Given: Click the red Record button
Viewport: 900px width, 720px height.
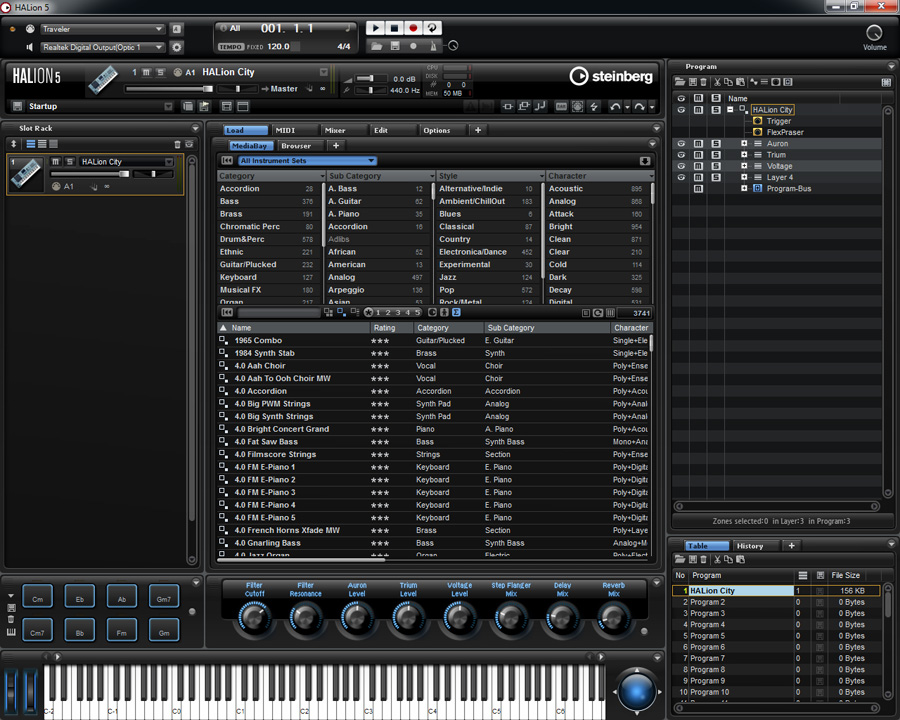Looking at the screenshot, I should coord(413,29).
